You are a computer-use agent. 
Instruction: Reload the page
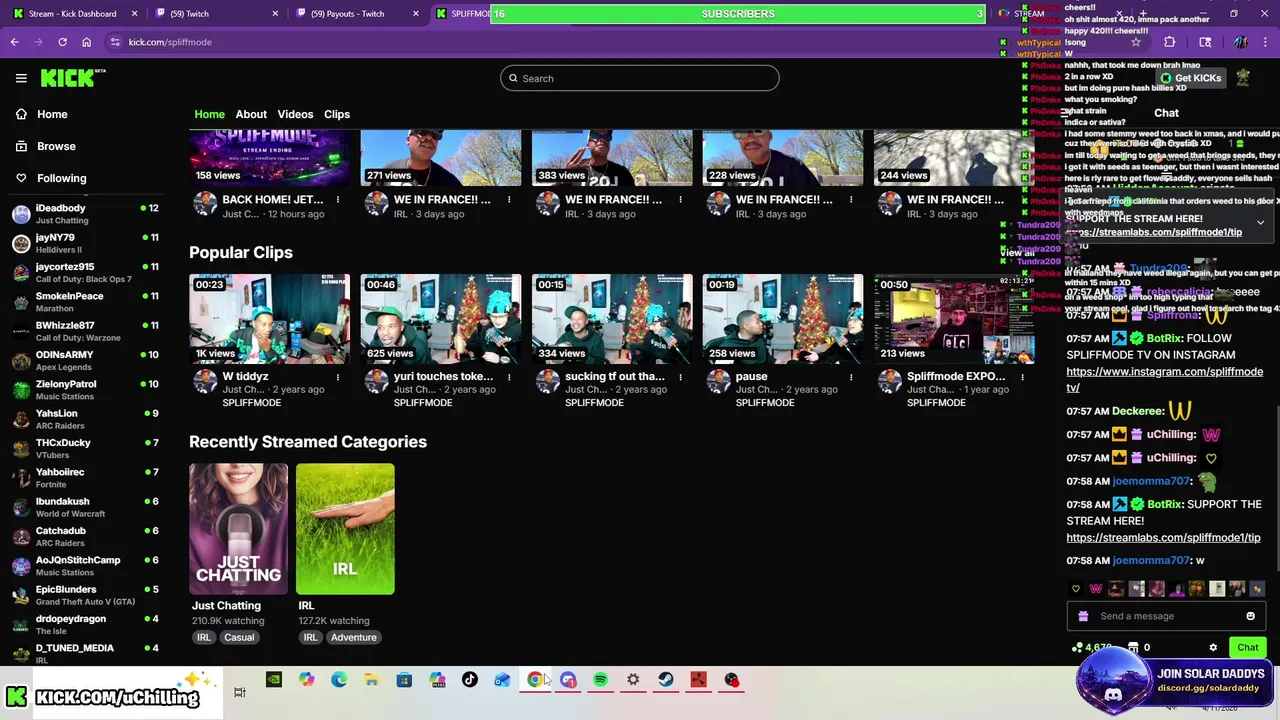point(62,42)
